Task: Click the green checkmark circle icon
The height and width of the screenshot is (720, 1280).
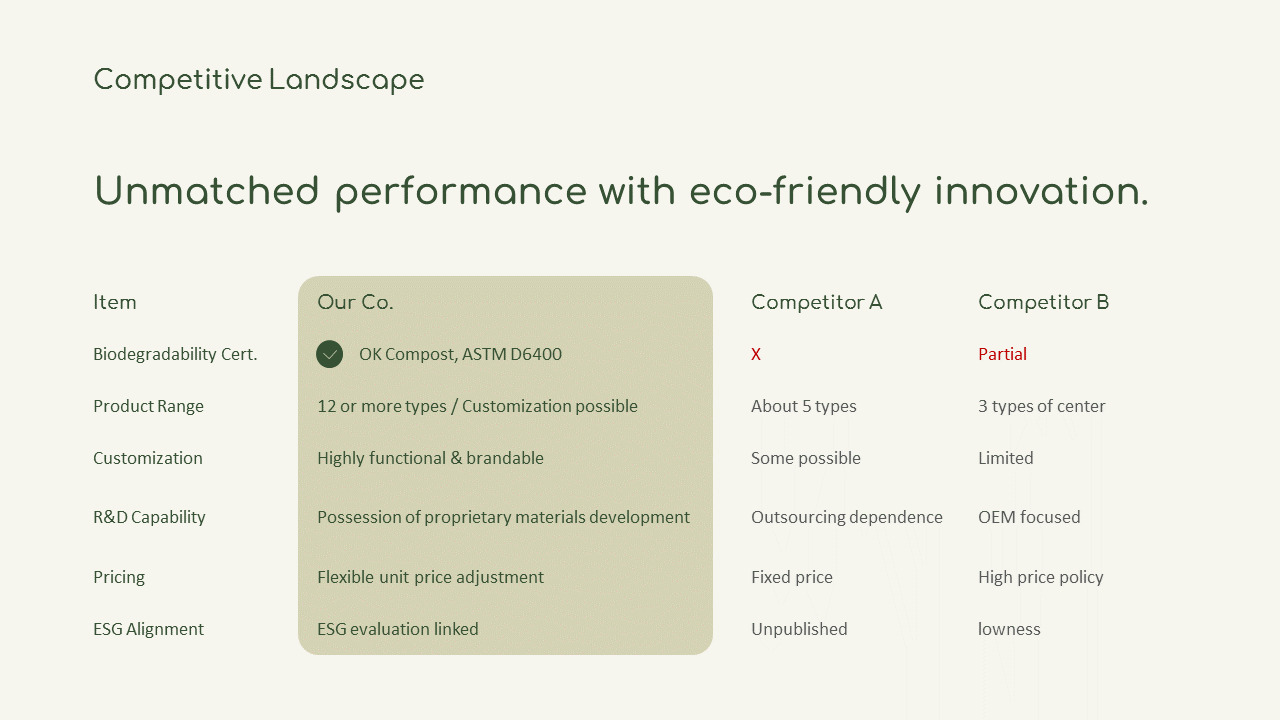Action: click(329, 354)
